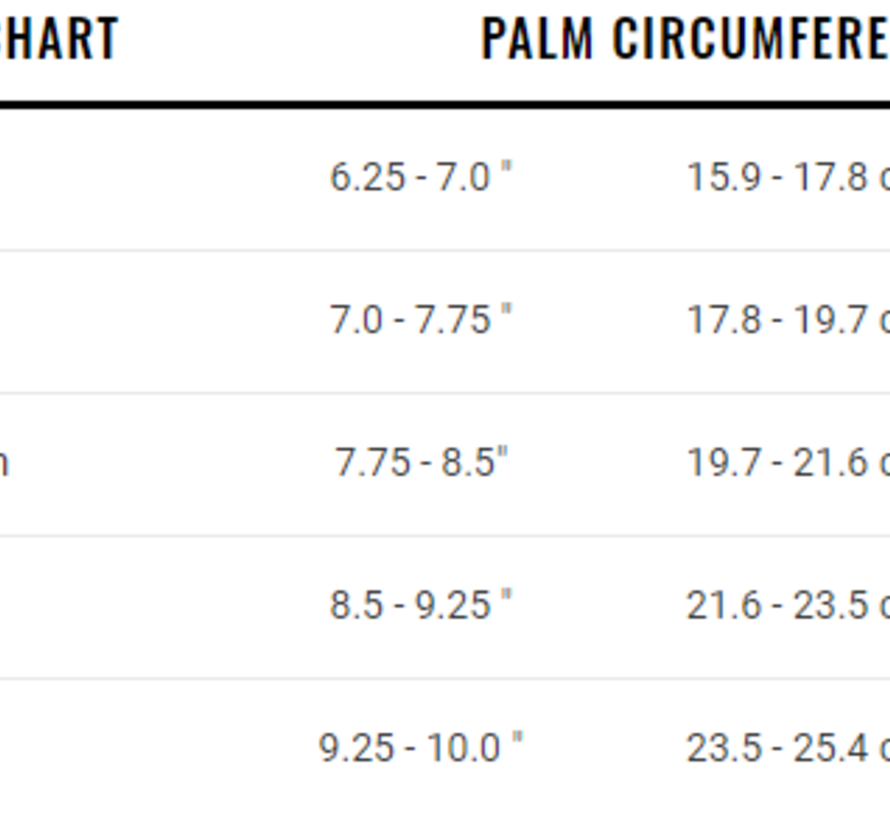Click the PALM CIRCUMFERENCE column header
This screenshot has width=890, height=820.
(685, 39)
